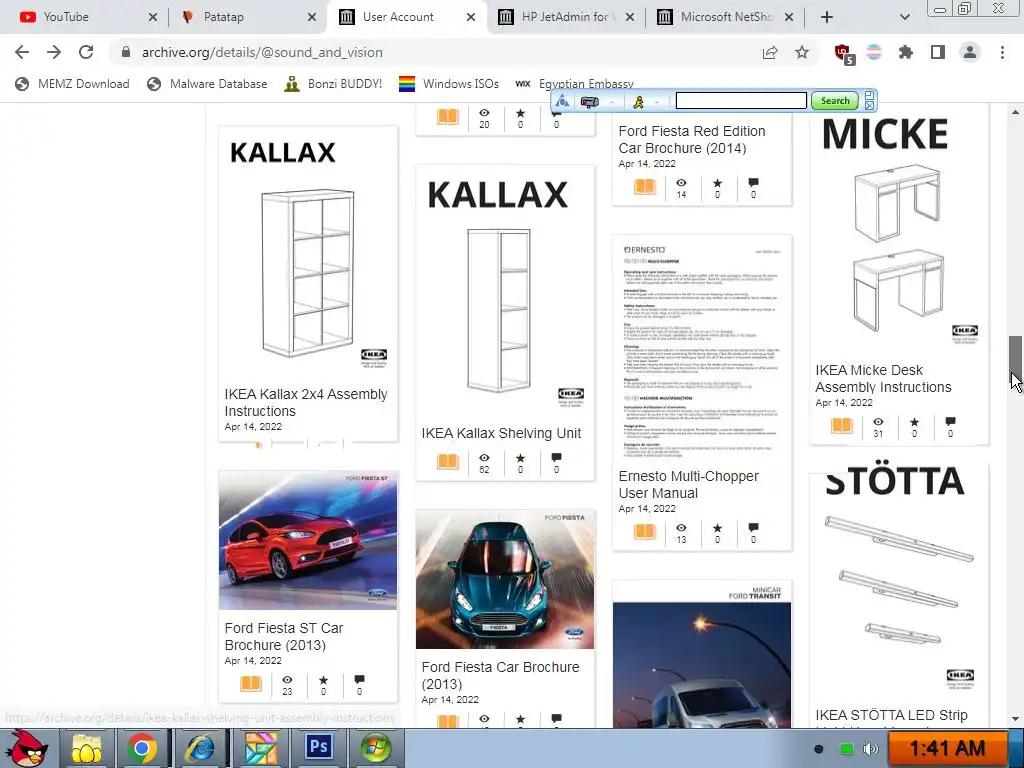Expand the AIM running man dropdown
Viewport: 1024px width, 768px height.
point(656,102)
